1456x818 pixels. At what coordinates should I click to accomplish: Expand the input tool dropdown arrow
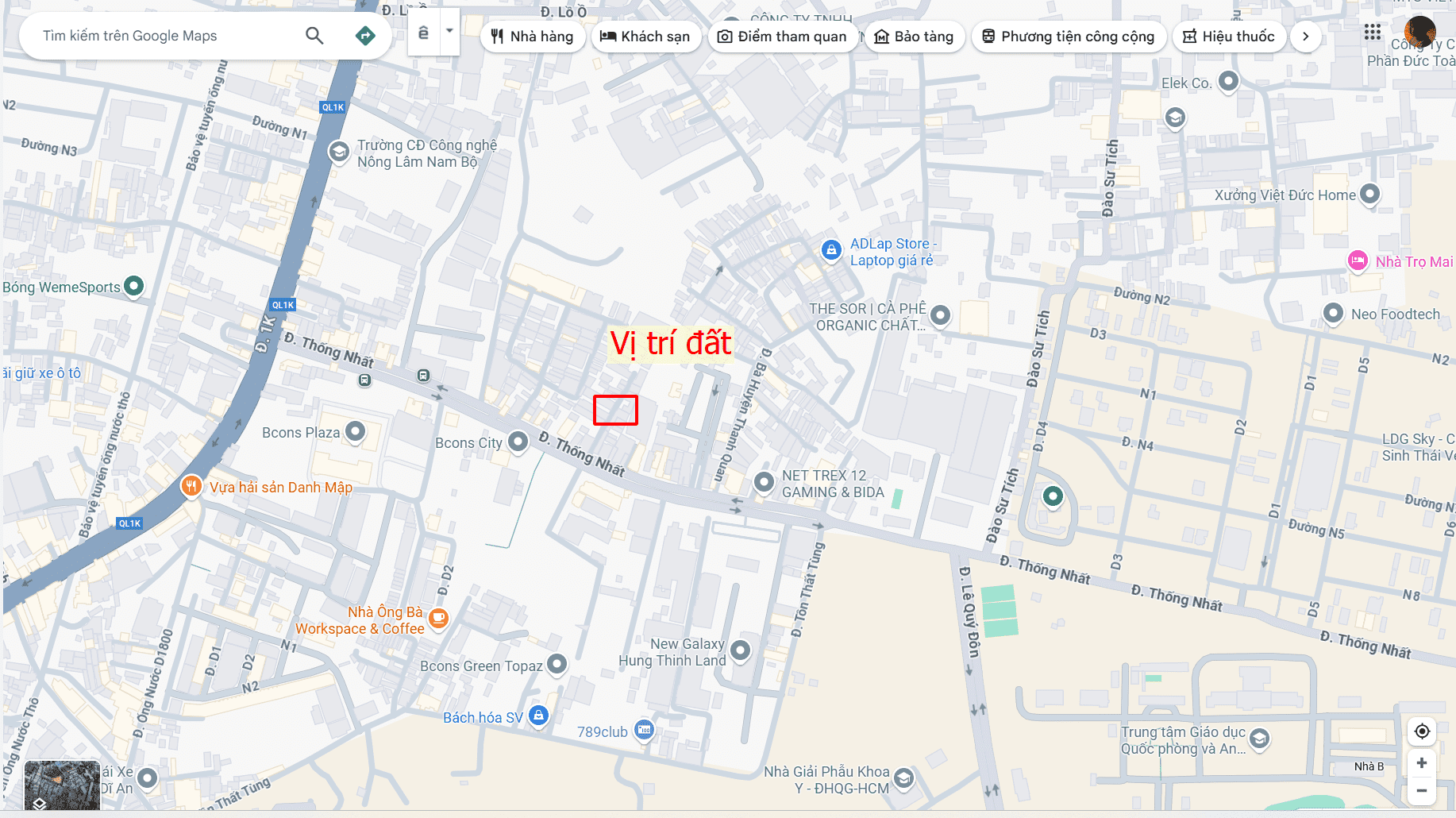(x=449, y=32)
